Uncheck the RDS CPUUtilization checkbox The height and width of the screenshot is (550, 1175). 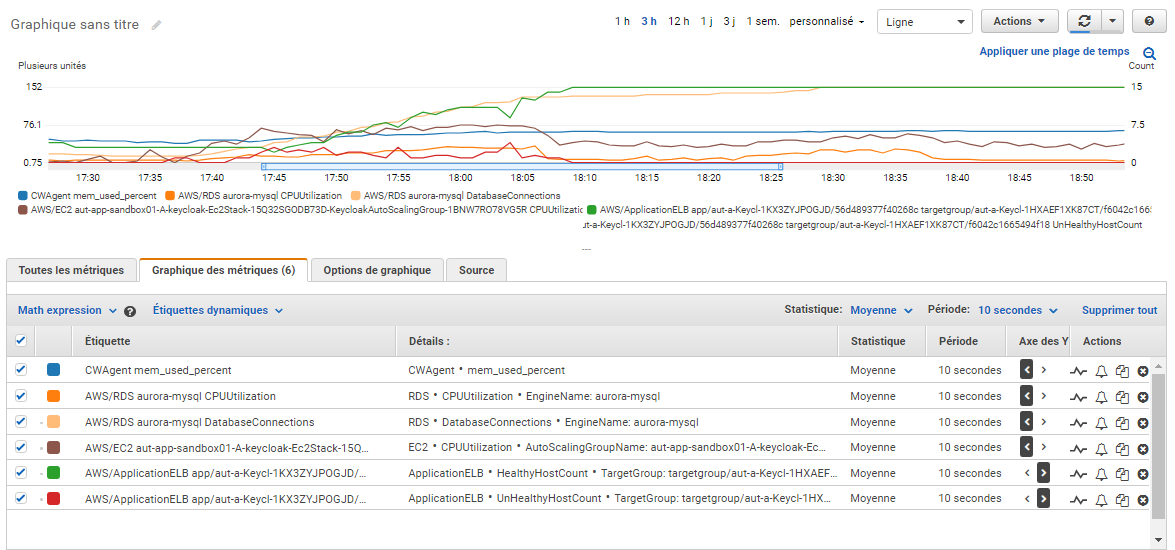click(21, 396)
